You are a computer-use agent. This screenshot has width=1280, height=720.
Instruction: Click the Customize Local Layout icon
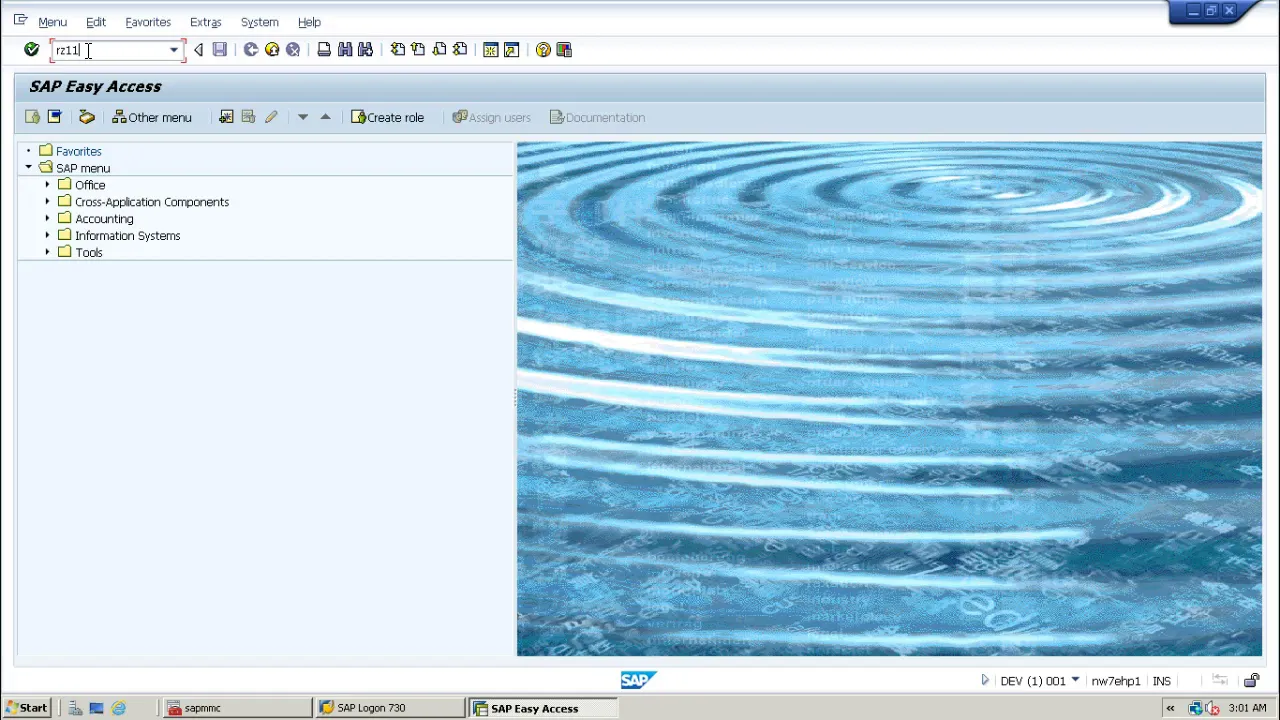pos(564,49)
